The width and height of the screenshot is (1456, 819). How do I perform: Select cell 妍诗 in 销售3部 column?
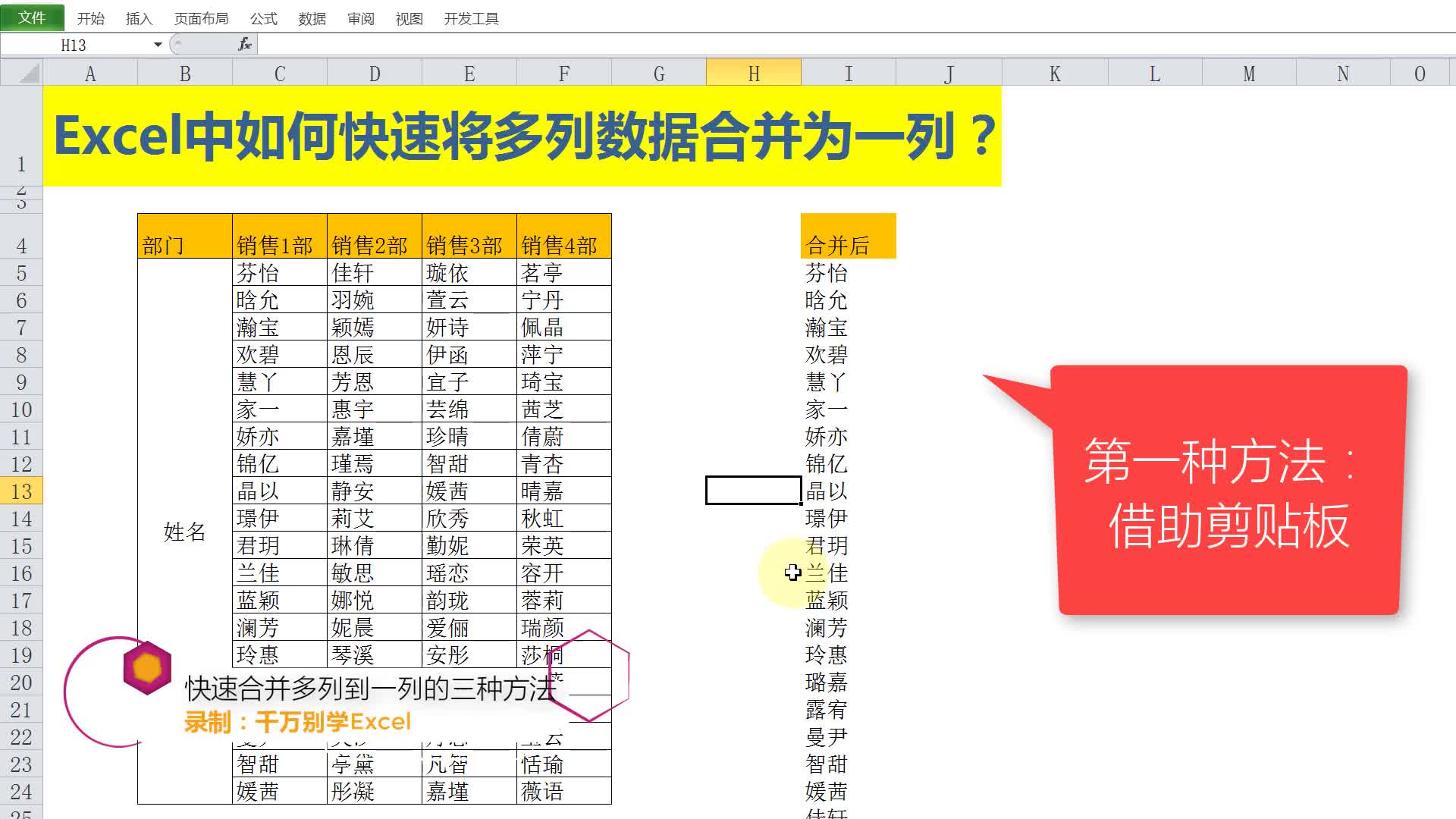[x=469, y=328]
